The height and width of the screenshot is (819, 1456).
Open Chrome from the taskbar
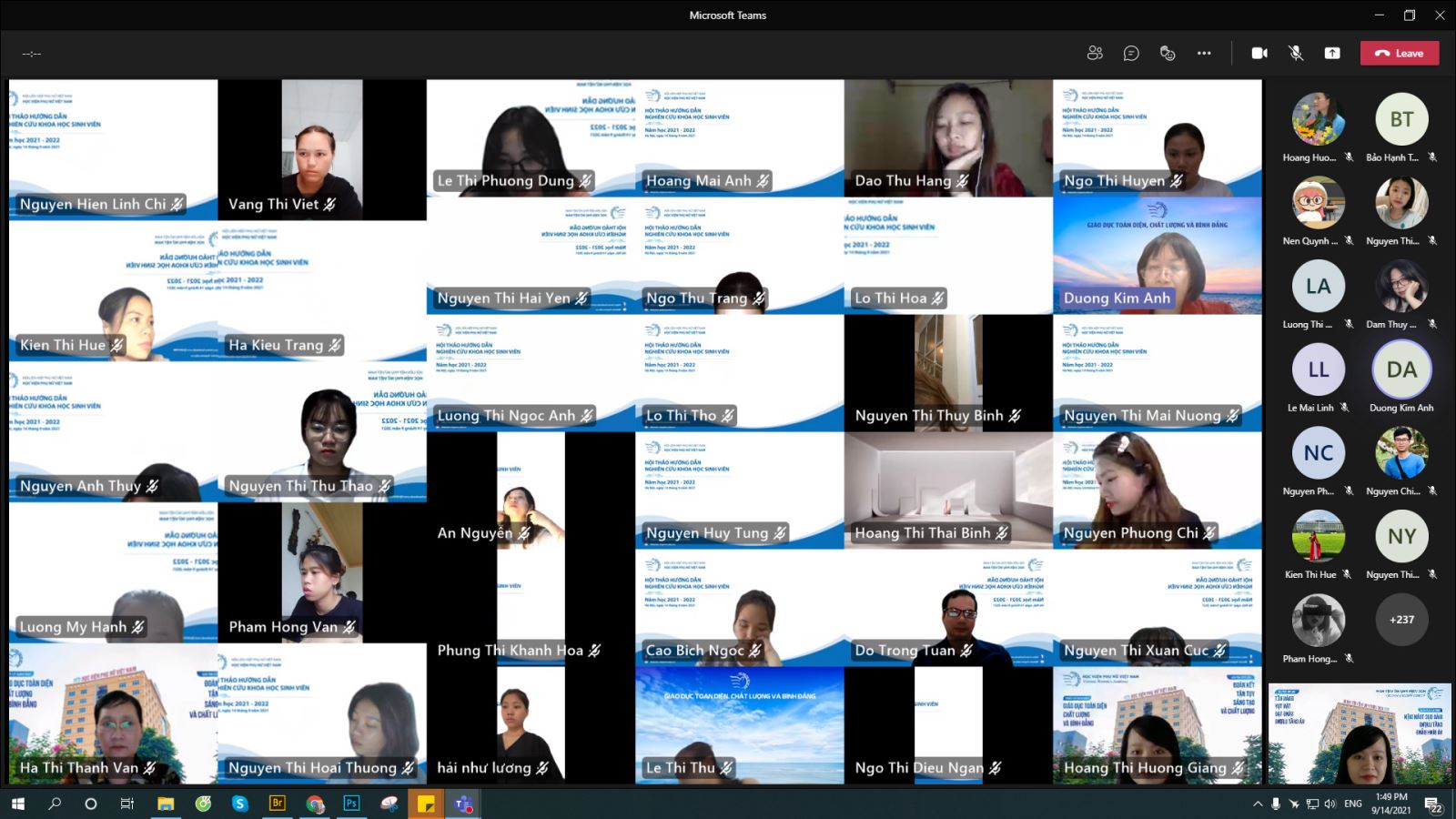[x=315, y=804]
